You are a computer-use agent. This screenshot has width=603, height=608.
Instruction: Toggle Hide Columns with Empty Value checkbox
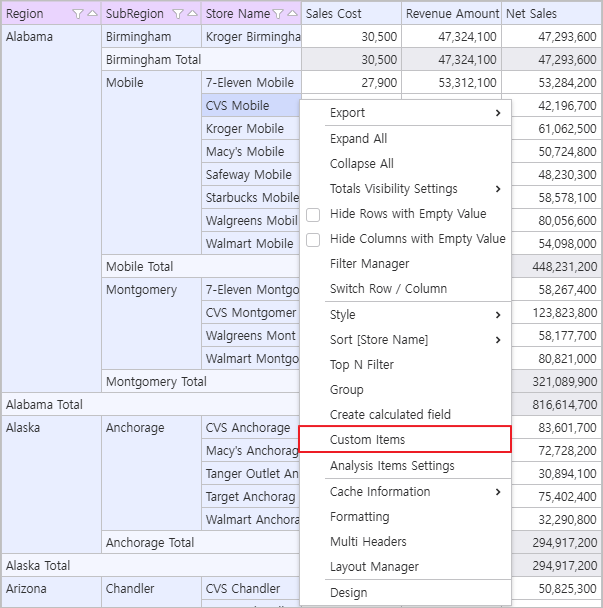click(x=313, y=239)
